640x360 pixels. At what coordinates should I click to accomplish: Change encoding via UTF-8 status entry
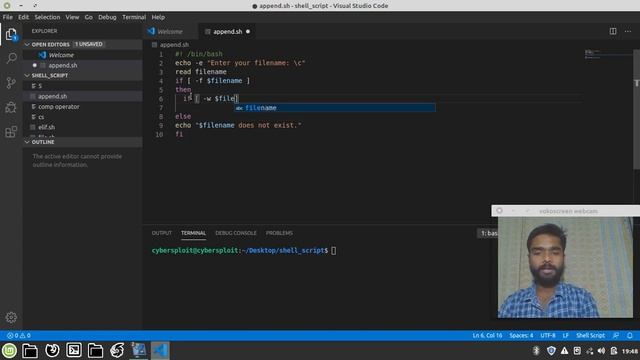coord(548,336)
